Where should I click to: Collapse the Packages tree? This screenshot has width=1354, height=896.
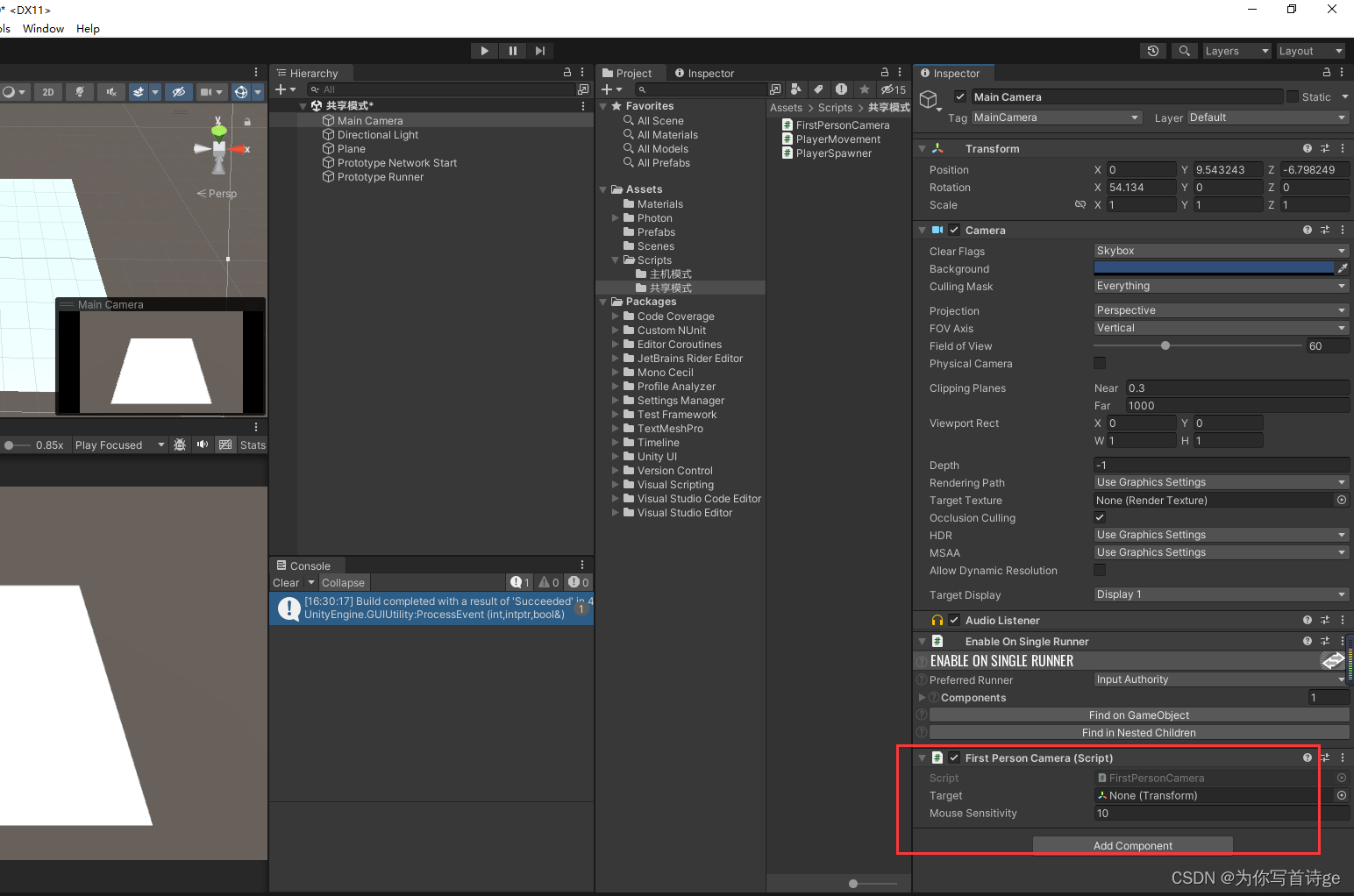click(603, 302)
